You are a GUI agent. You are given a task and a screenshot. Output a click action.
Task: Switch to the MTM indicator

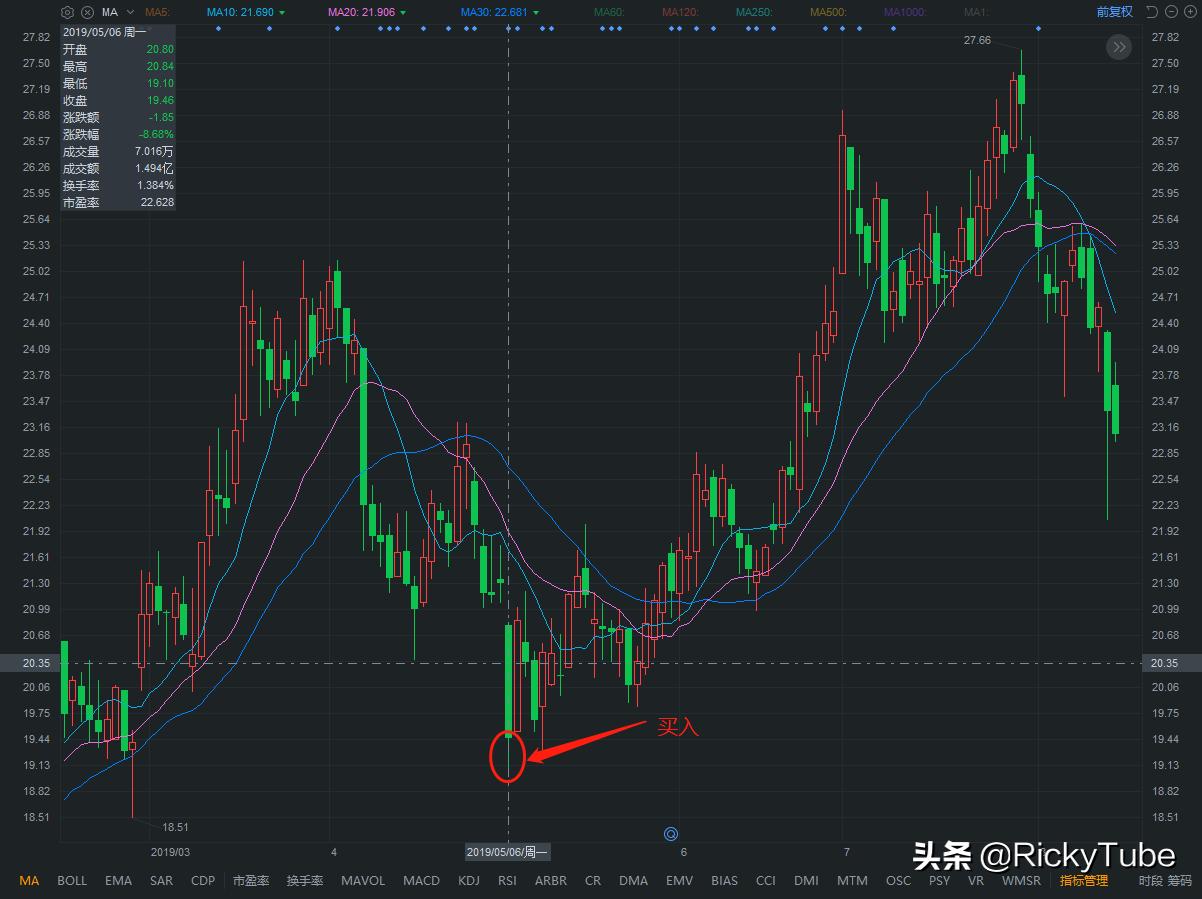[852, 881]
